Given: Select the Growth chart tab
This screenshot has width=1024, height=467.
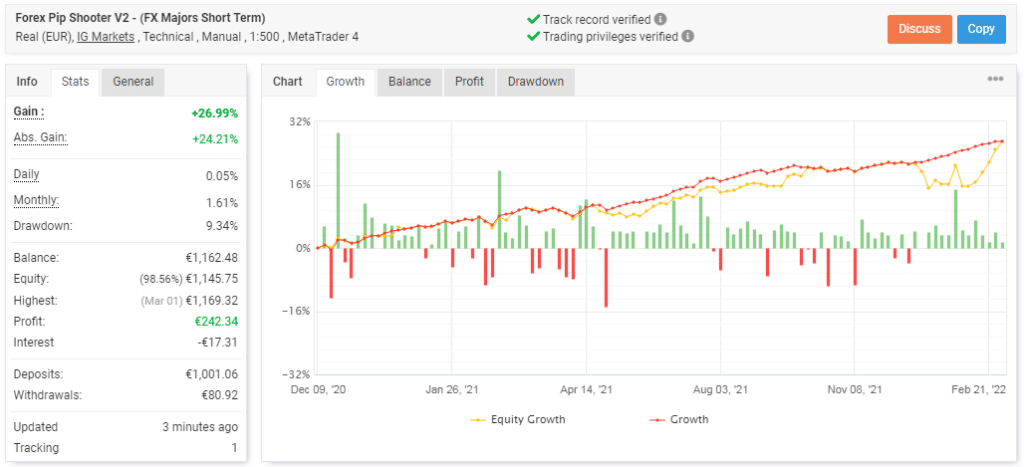Looking at the screenshot, I should click(x=345, y=82).
